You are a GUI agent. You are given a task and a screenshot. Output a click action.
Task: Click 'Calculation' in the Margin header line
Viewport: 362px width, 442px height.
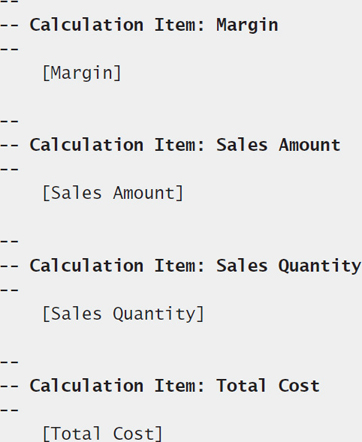tap(87, 25)
